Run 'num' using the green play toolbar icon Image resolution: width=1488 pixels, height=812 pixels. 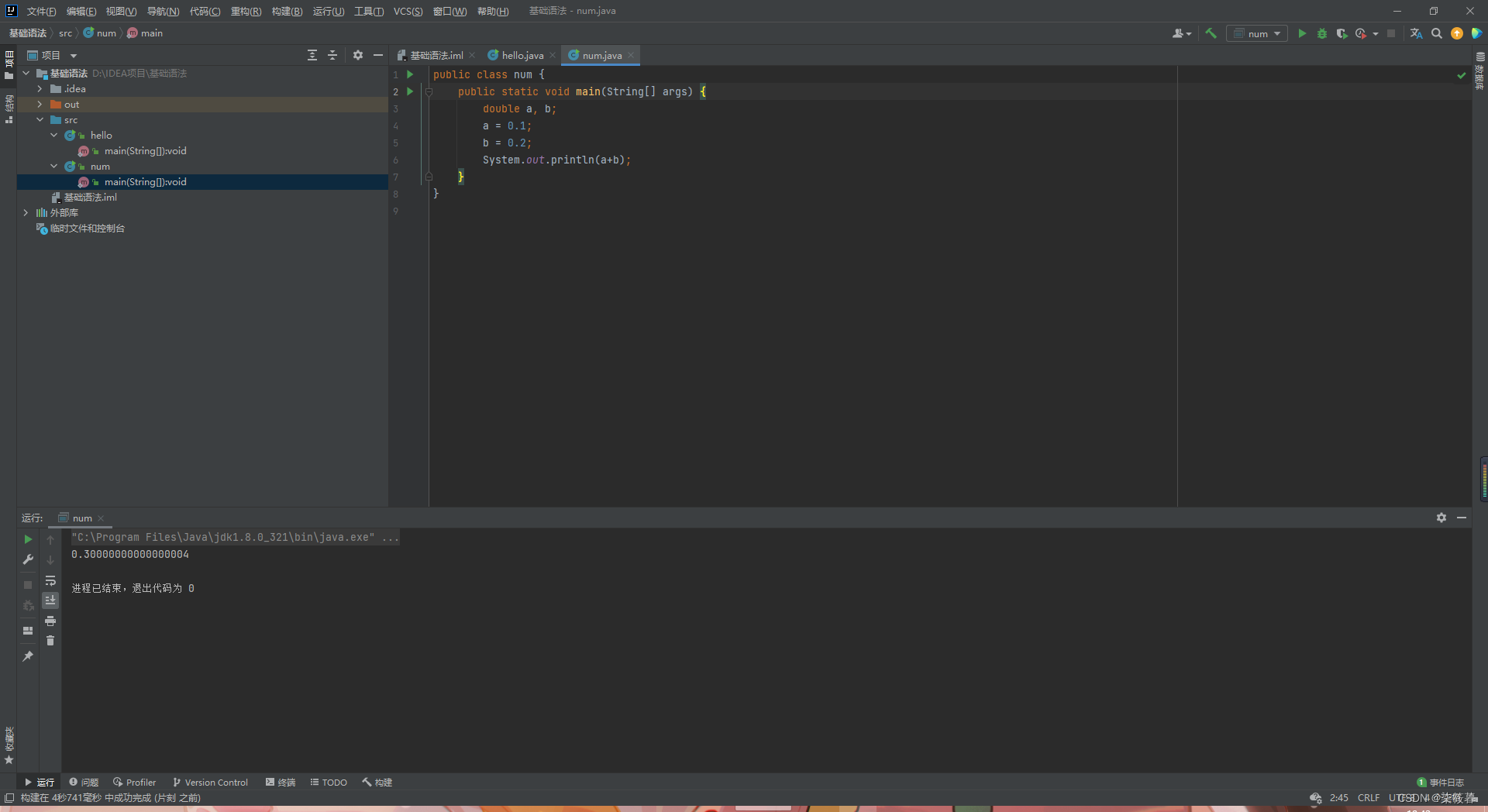point(1302,33)
